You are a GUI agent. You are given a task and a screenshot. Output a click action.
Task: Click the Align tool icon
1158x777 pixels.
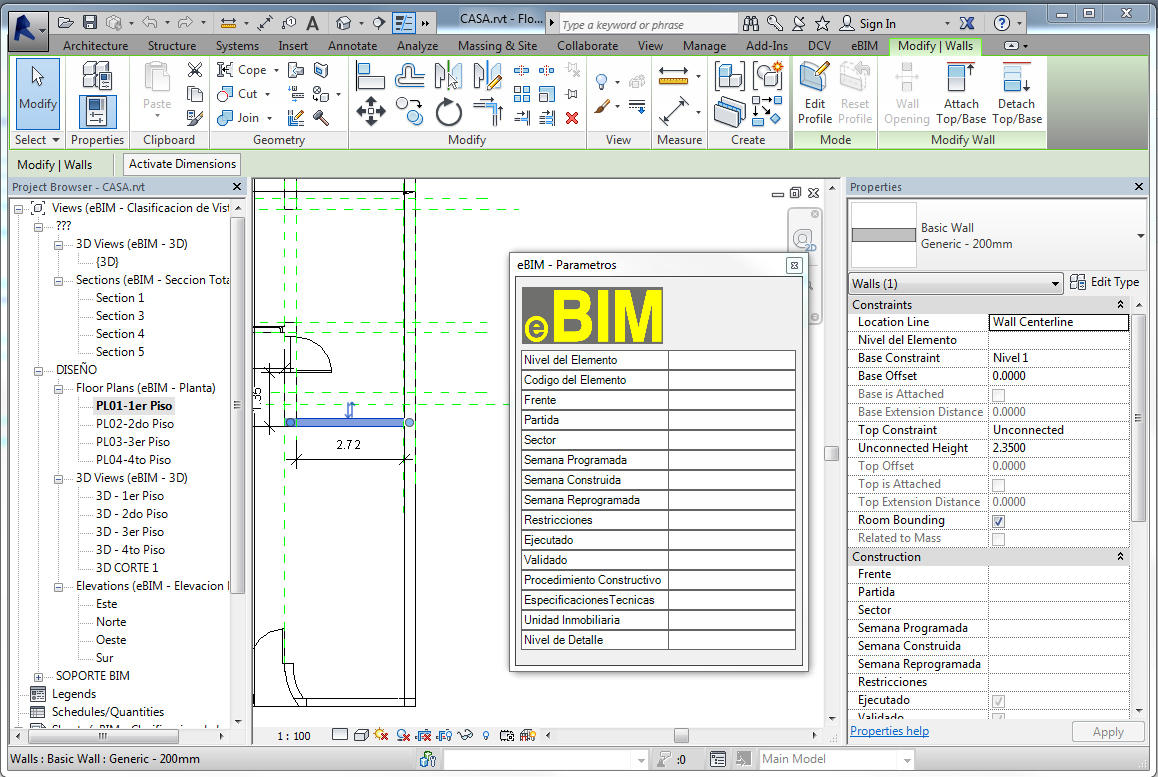click(x=370, y=75)
